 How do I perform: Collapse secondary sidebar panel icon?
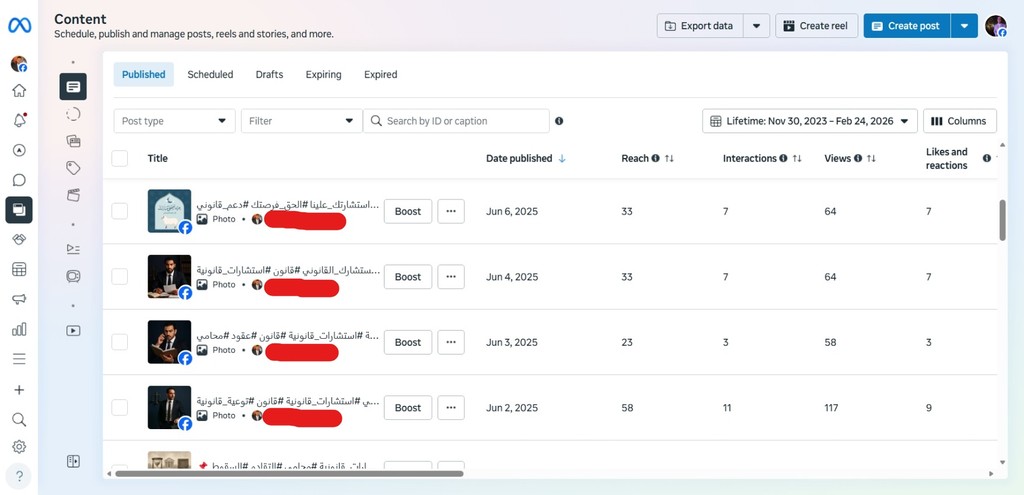tap(73, 461)
